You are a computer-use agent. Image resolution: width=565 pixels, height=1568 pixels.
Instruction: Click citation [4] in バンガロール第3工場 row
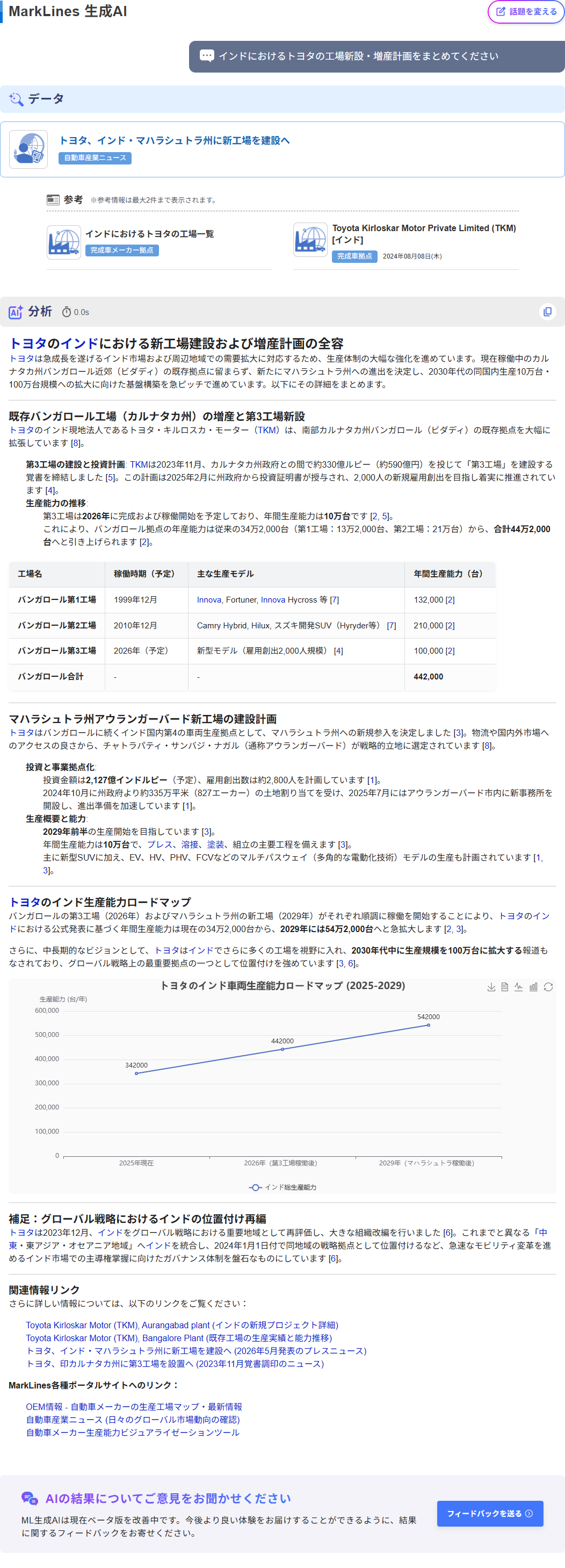(338, 651)
